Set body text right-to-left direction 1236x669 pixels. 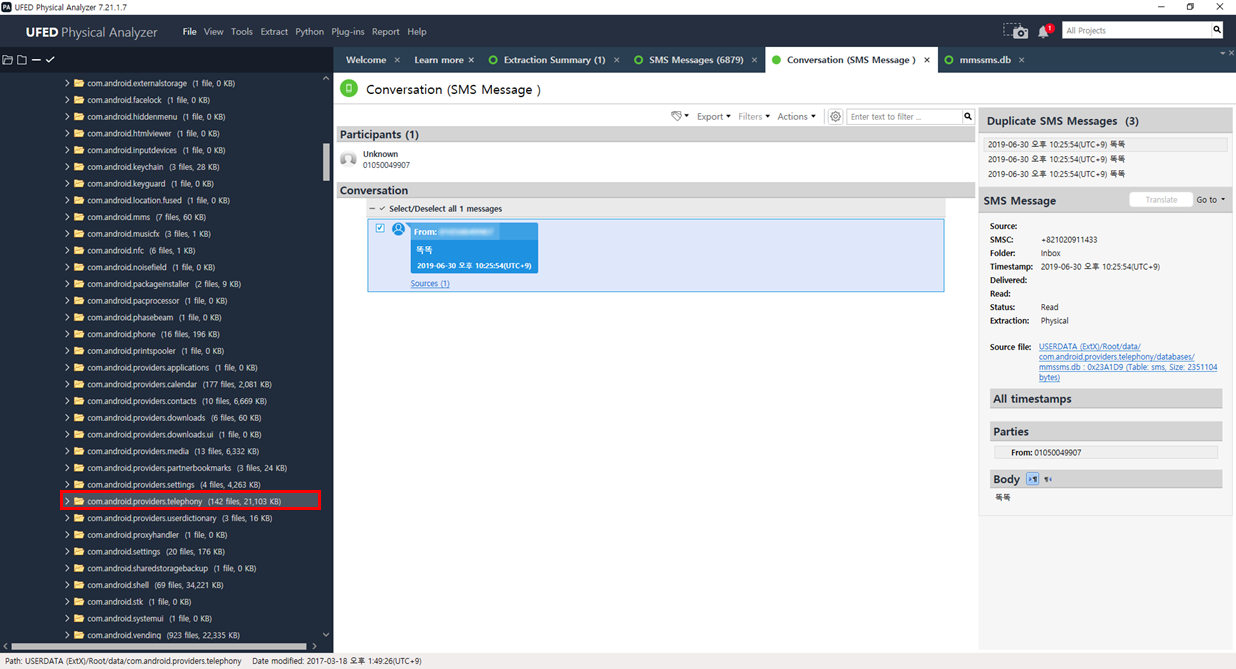click(x=1048, y=479)
